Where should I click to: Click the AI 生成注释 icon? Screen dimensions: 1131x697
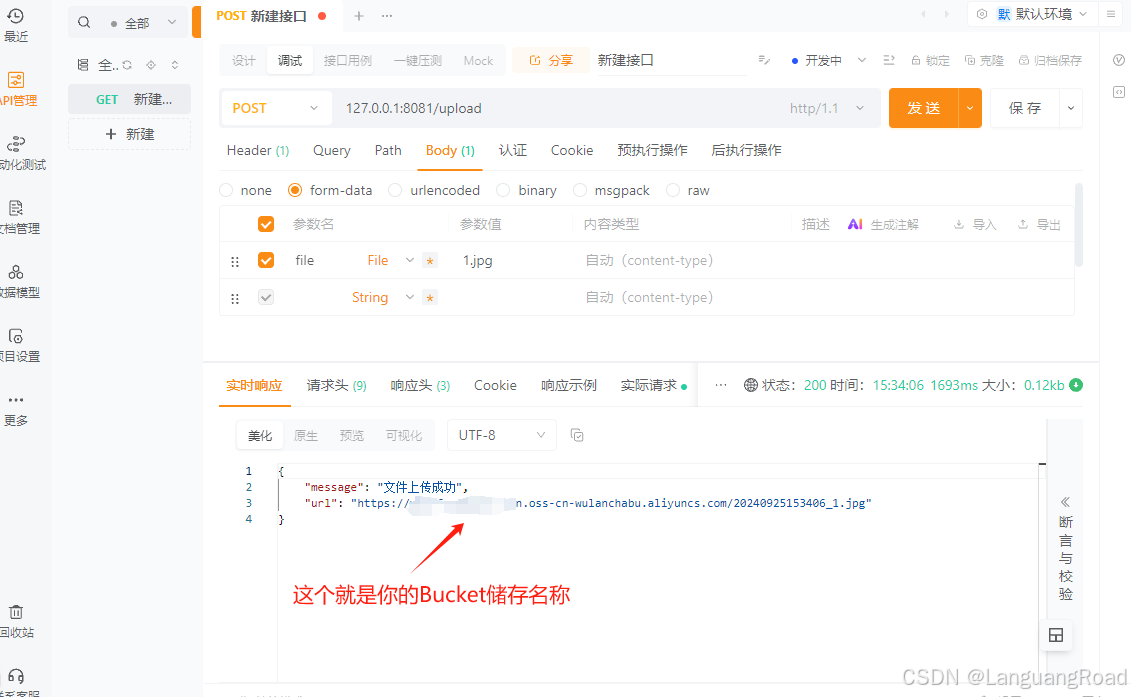[x=855, y=223]
